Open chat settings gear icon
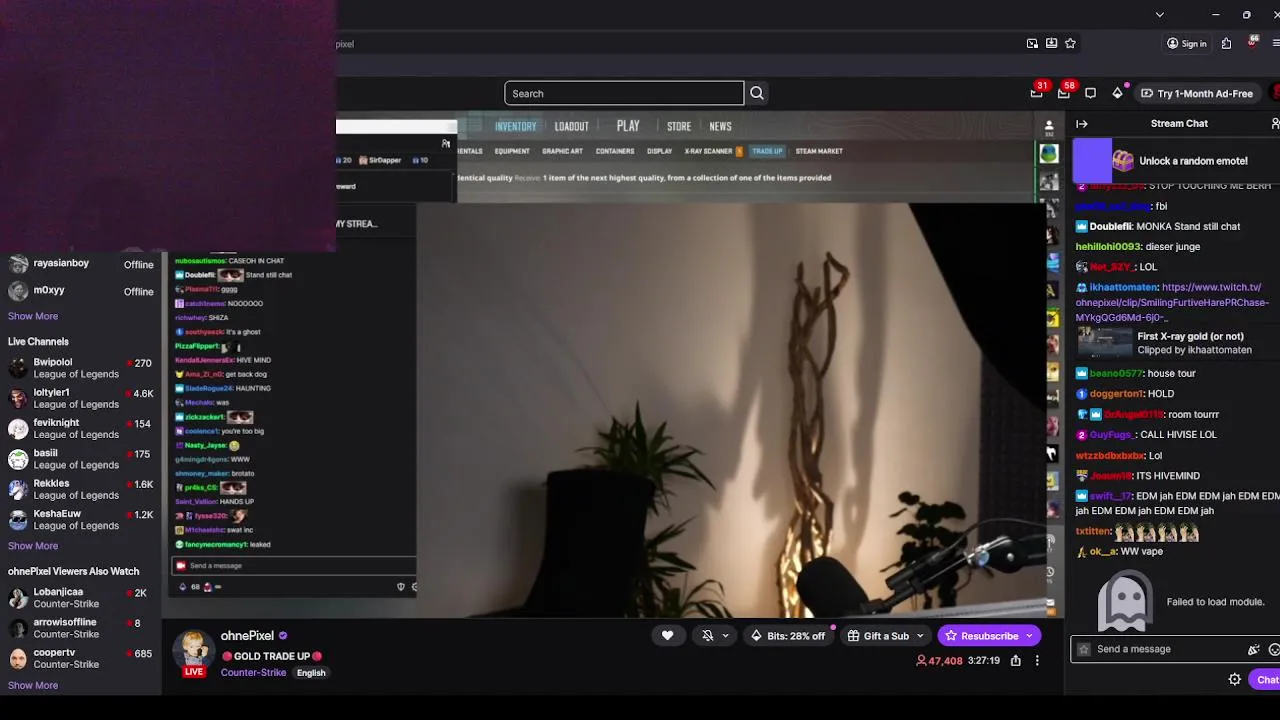The height and width of the screenshot is (720, 1280). click(x=1235, y=680)
